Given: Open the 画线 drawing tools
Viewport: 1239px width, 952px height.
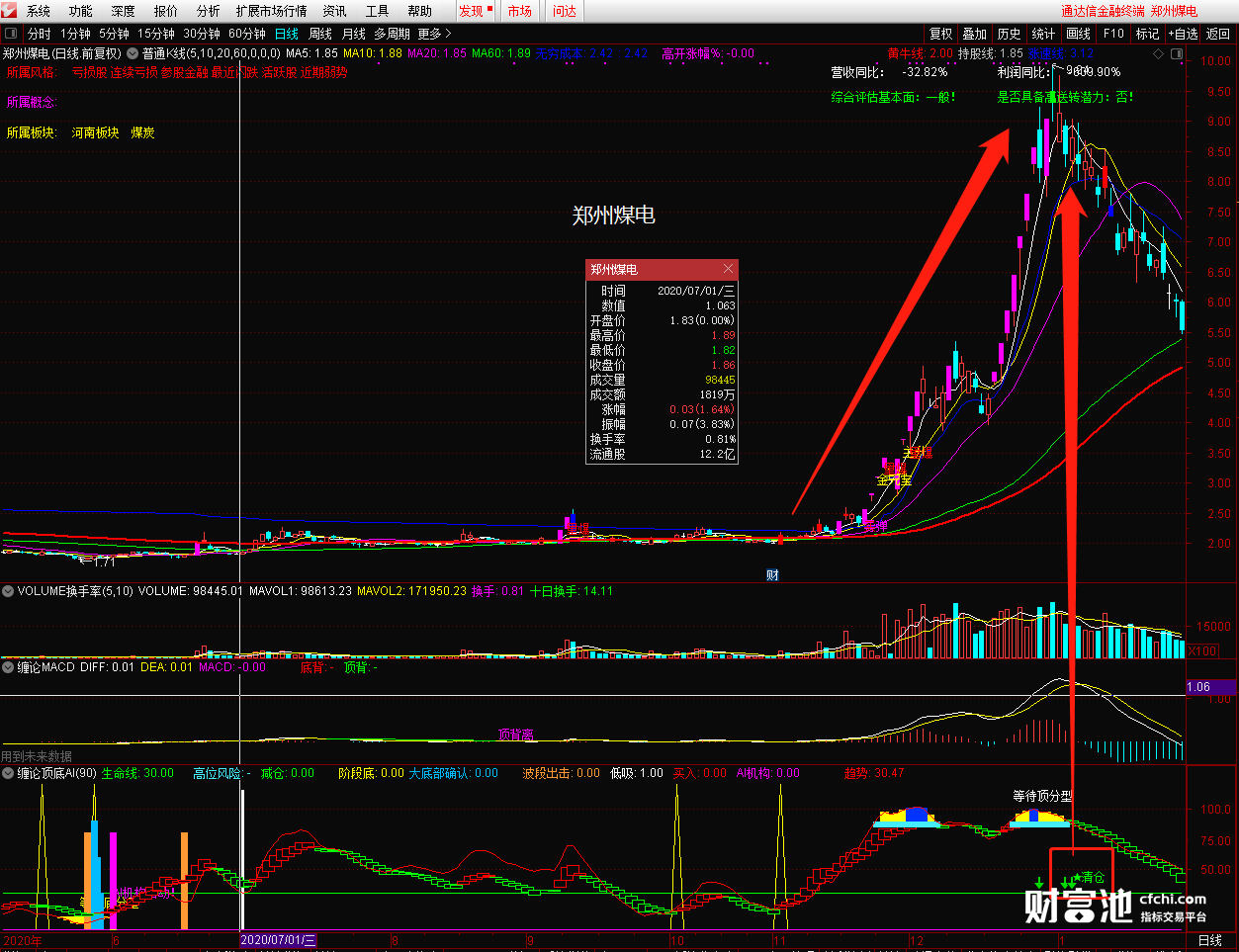Looking at the screenshot, I should [x=1078, y=34].
